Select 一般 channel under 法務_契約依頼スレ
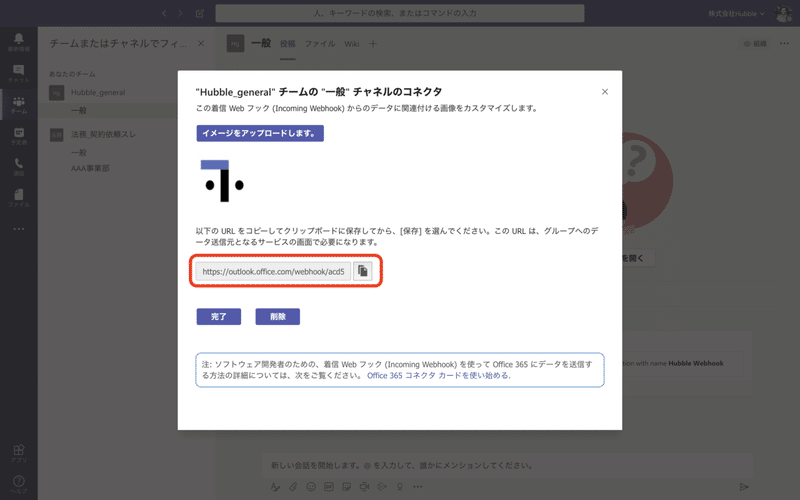800x500 pixels. [x=79, y=153]
